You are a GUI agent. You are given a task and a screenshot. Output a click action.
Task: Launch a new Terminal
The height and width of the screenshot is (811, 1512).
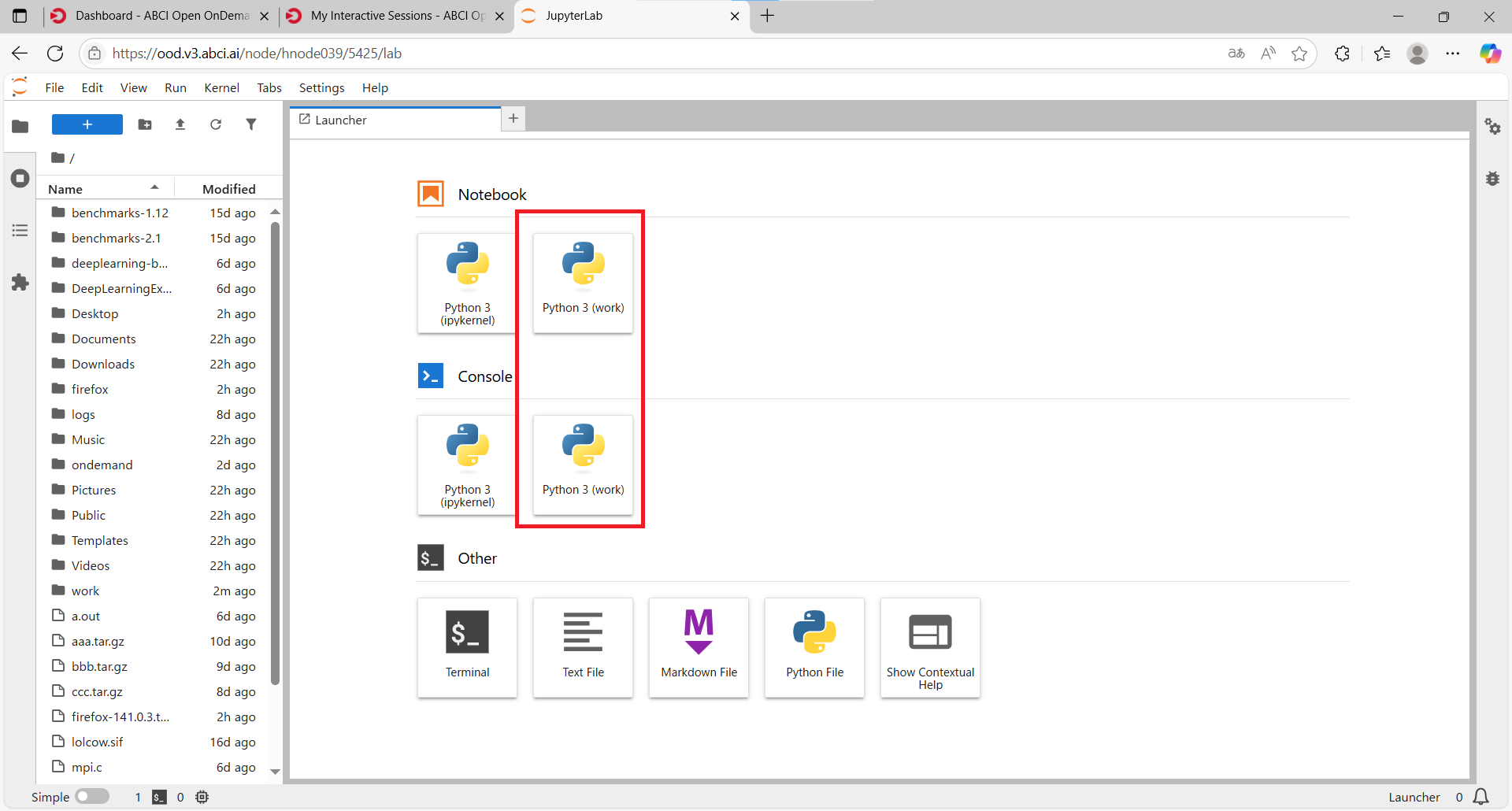tap(468, 648)
